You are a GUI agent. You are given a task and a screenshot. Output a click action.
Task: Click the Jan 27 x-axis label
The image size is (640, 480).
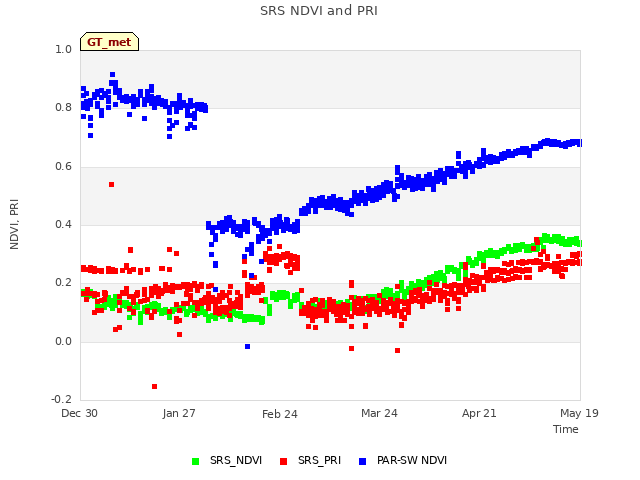tap(179, 413)
